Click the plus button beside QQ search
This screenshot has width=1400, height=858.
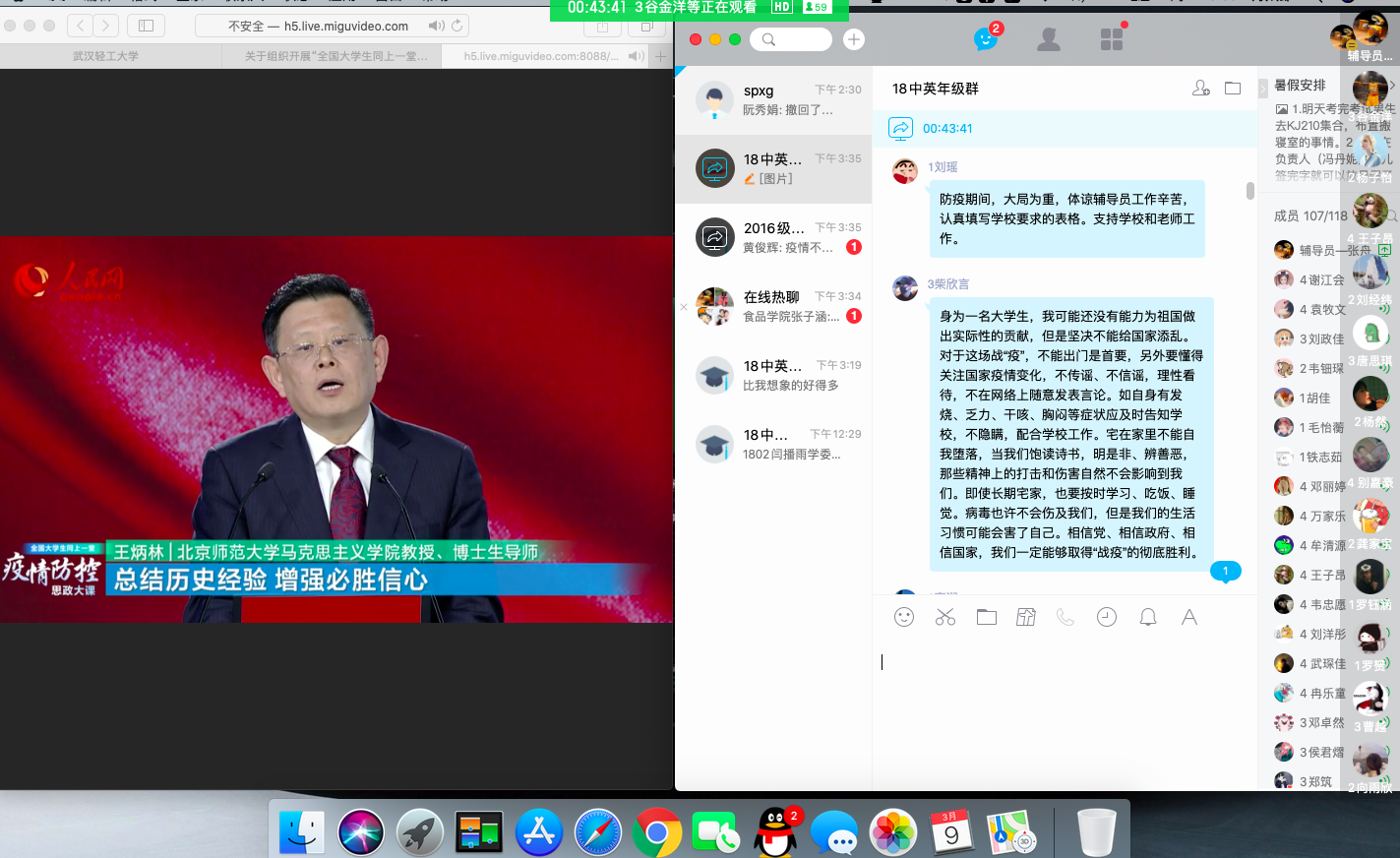[854, 39]
